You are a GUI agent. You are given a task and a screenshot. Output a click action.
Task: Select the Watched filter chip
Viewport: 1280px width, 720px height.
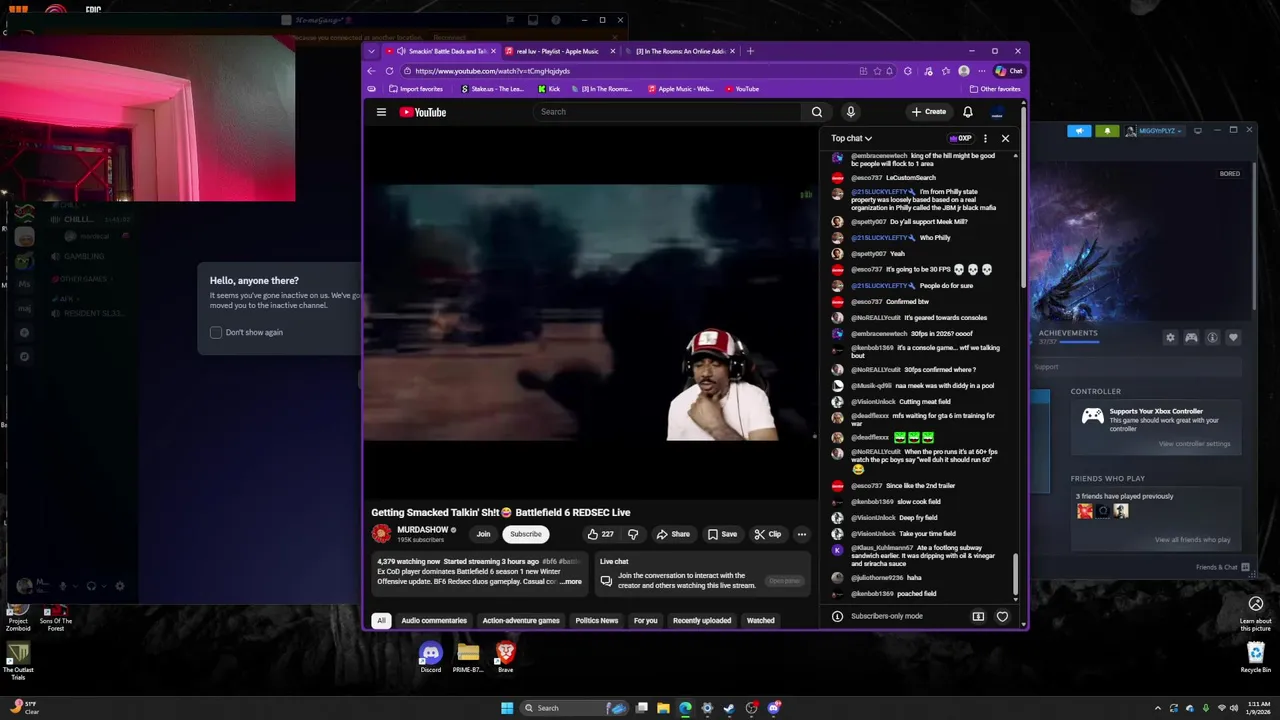click(x=760, y=620)
